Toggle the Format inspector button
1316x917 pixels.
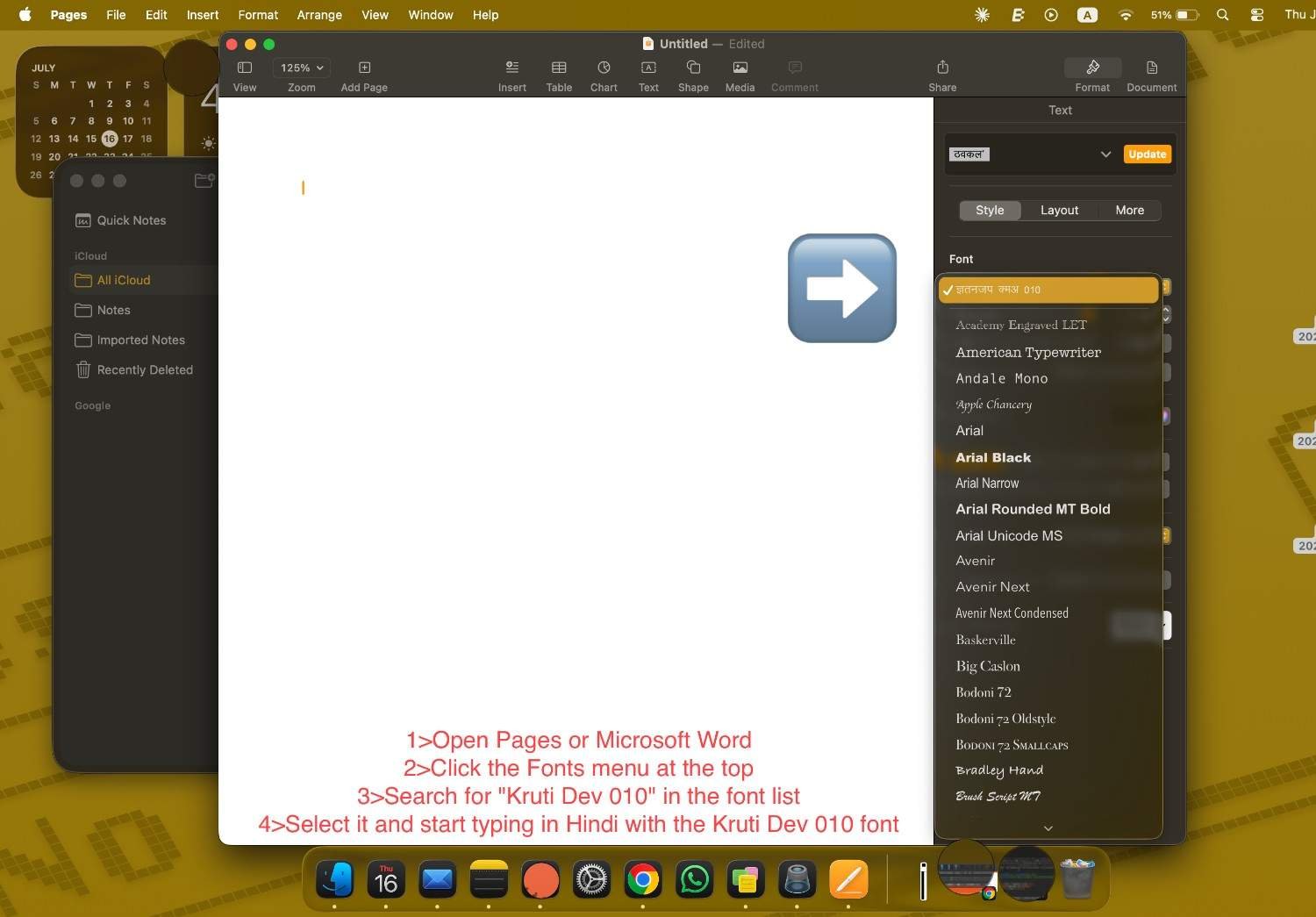click(x=1092, y=68)
